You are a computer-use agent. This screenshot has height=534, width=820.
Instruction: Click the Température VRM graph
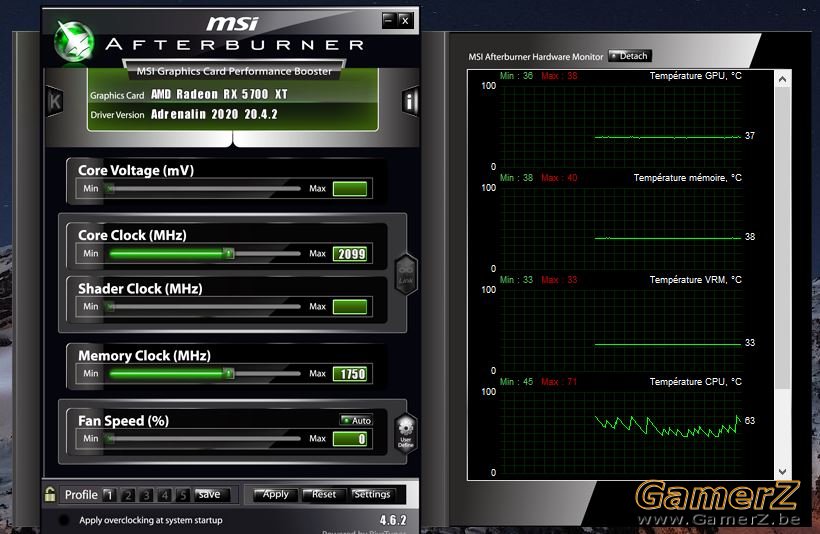(x=620, y=330)
